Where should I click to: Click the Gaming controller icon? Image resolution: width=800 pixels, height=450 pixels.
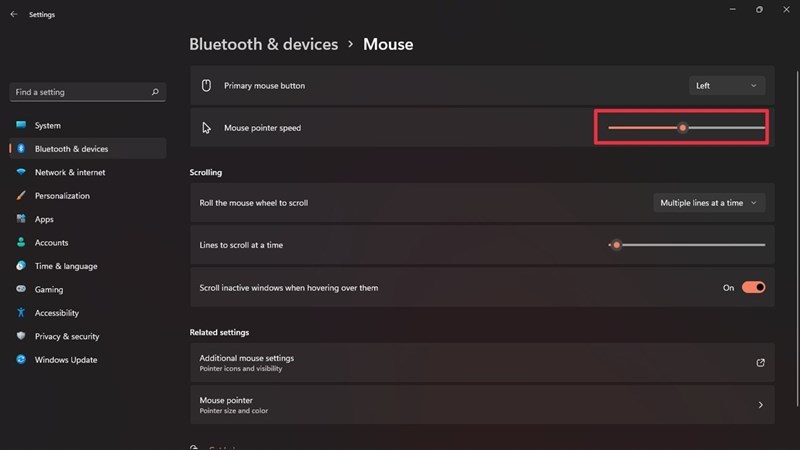point(21,289)
